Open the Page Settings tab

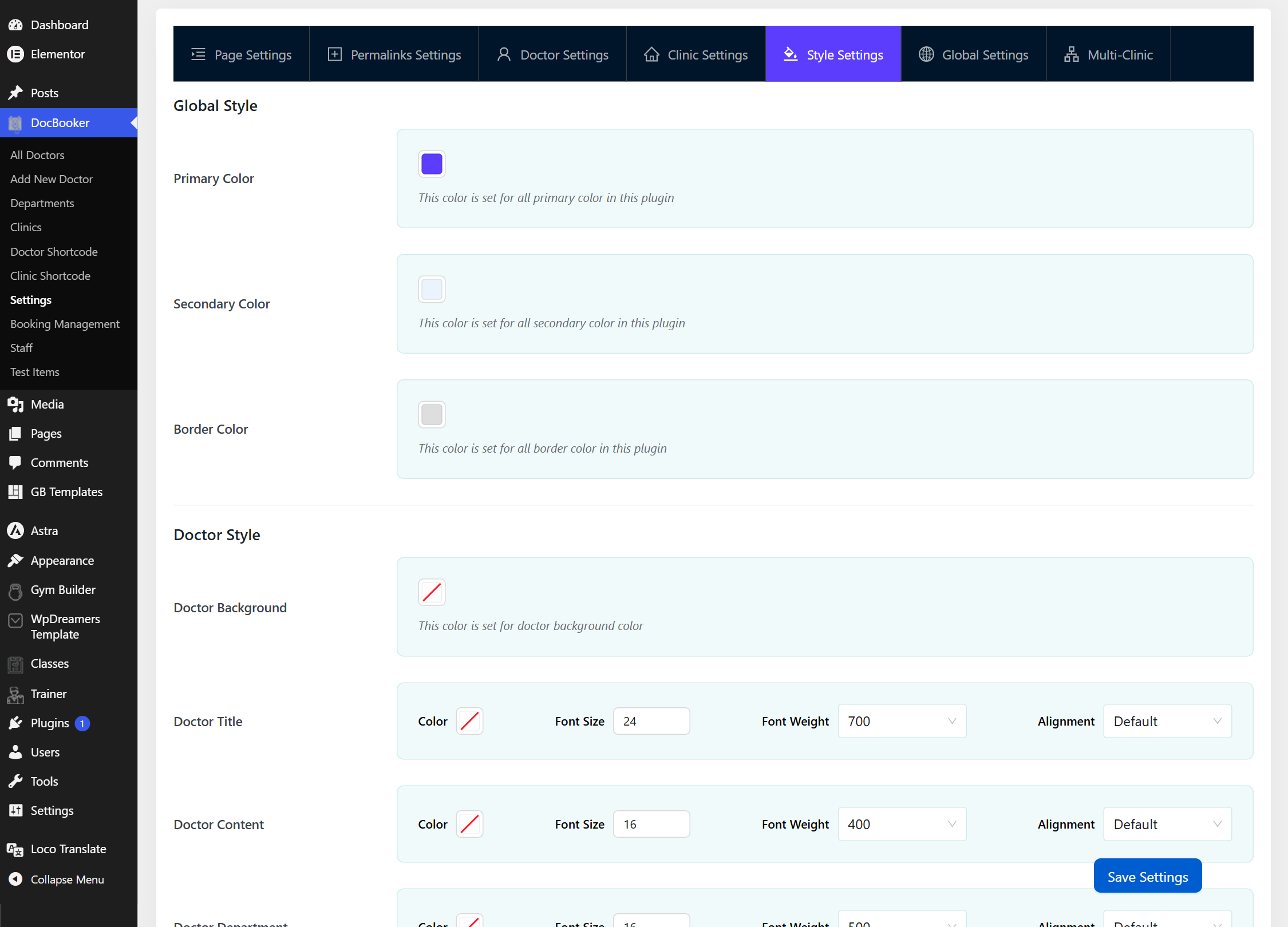tap(242, 54)
